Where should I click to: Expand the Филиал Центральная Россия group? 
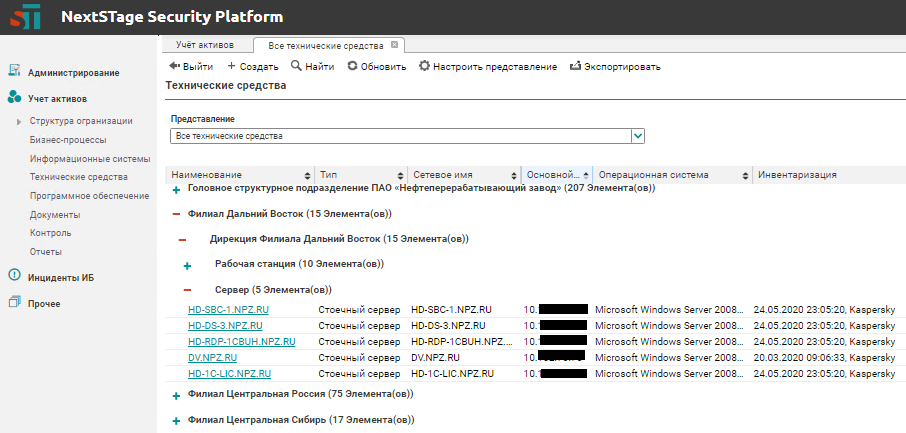pos(177,396)
